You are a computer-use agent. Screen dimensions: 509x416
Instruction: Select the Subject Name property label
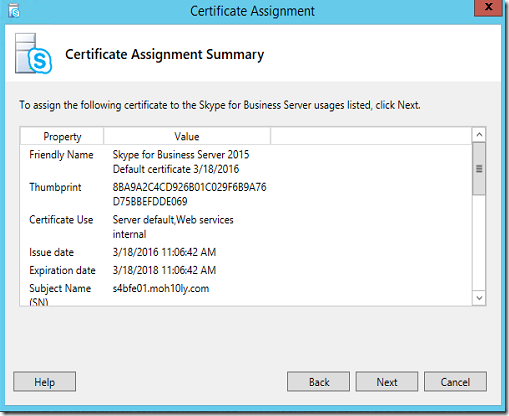tap(60, 295)
